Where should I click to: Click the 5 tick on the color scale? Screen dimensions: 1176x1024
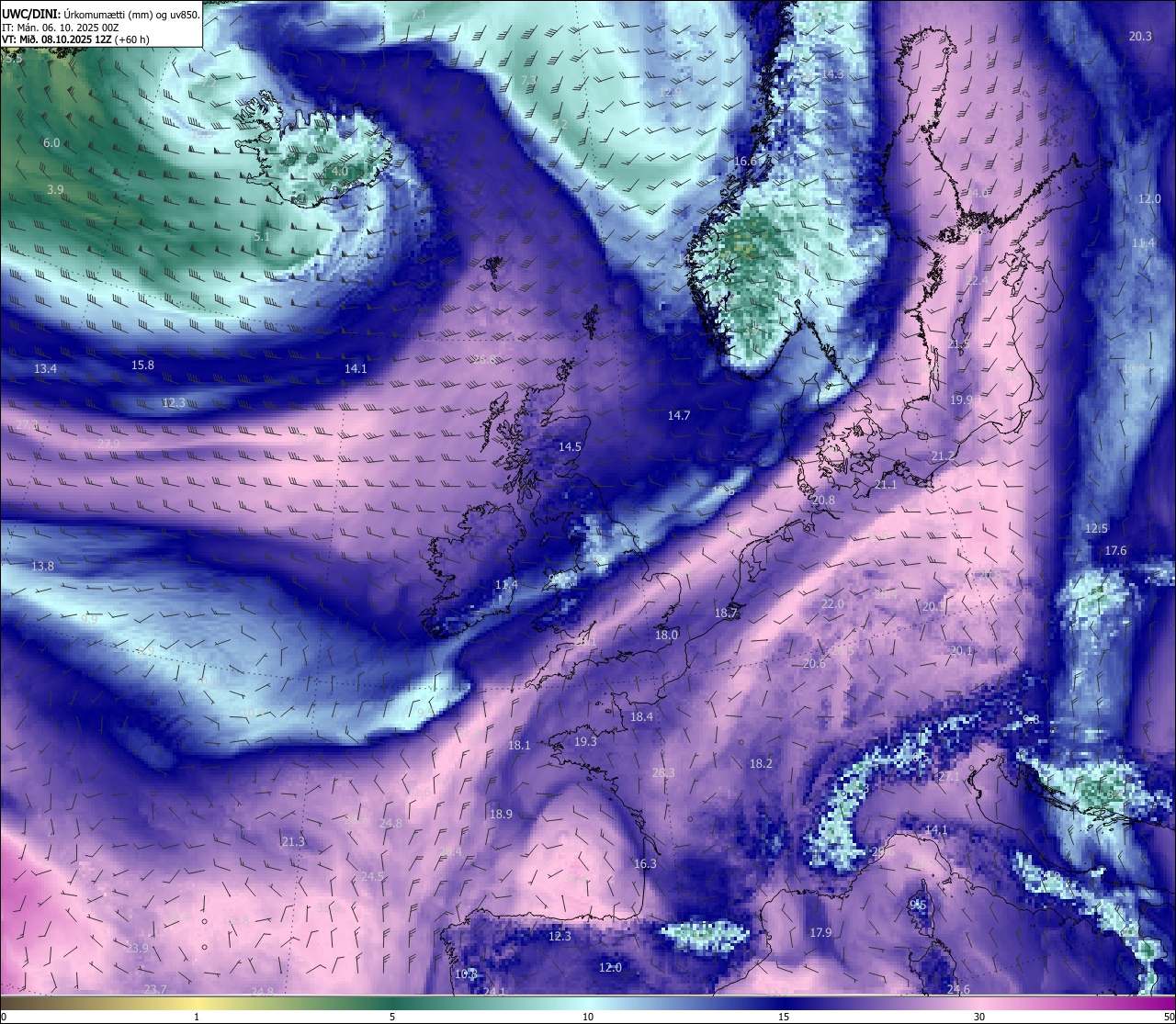pos(392,1017)
